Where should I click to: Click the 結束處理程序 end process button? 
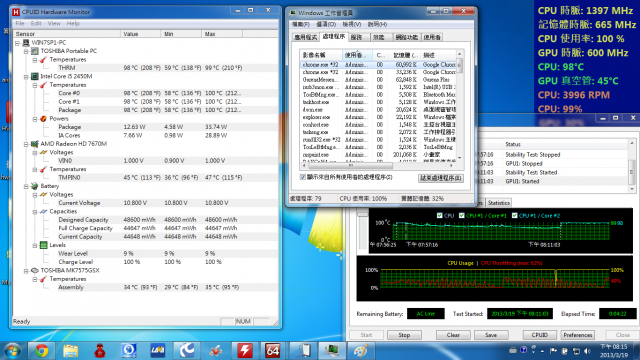pyautogui.click(x=441, y=178)
